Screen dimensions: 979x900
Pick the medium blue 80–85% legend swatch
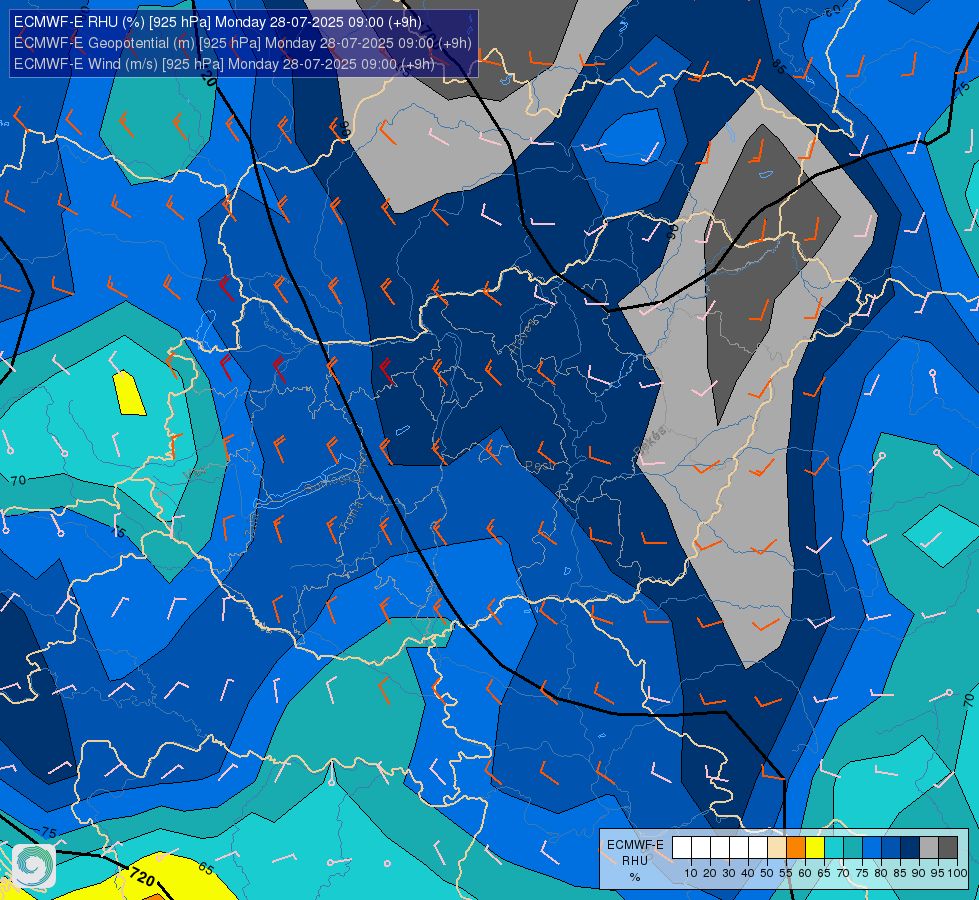(x=891, y=848)
